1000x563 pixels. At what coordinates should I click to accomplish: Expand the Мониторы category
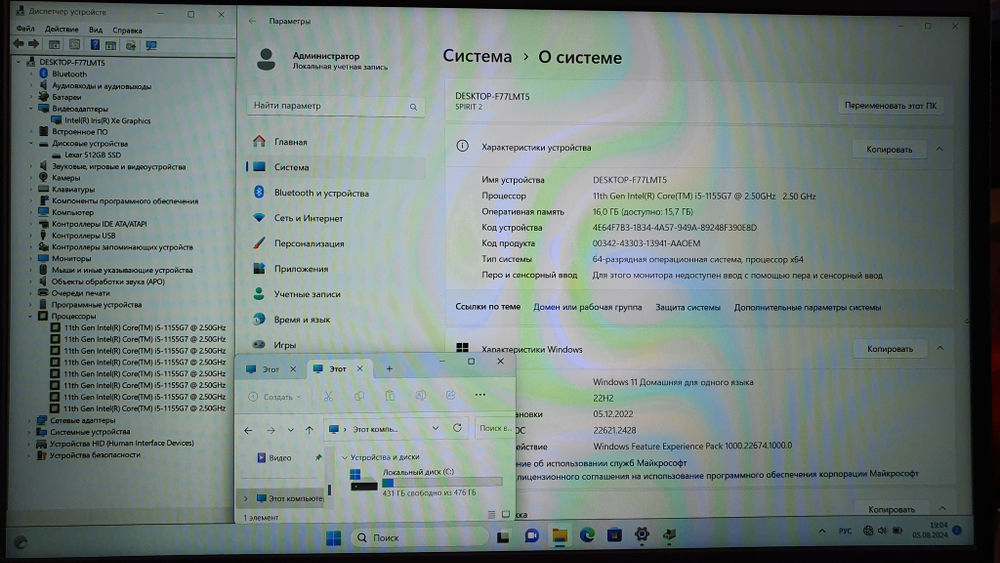pos(31,258)
